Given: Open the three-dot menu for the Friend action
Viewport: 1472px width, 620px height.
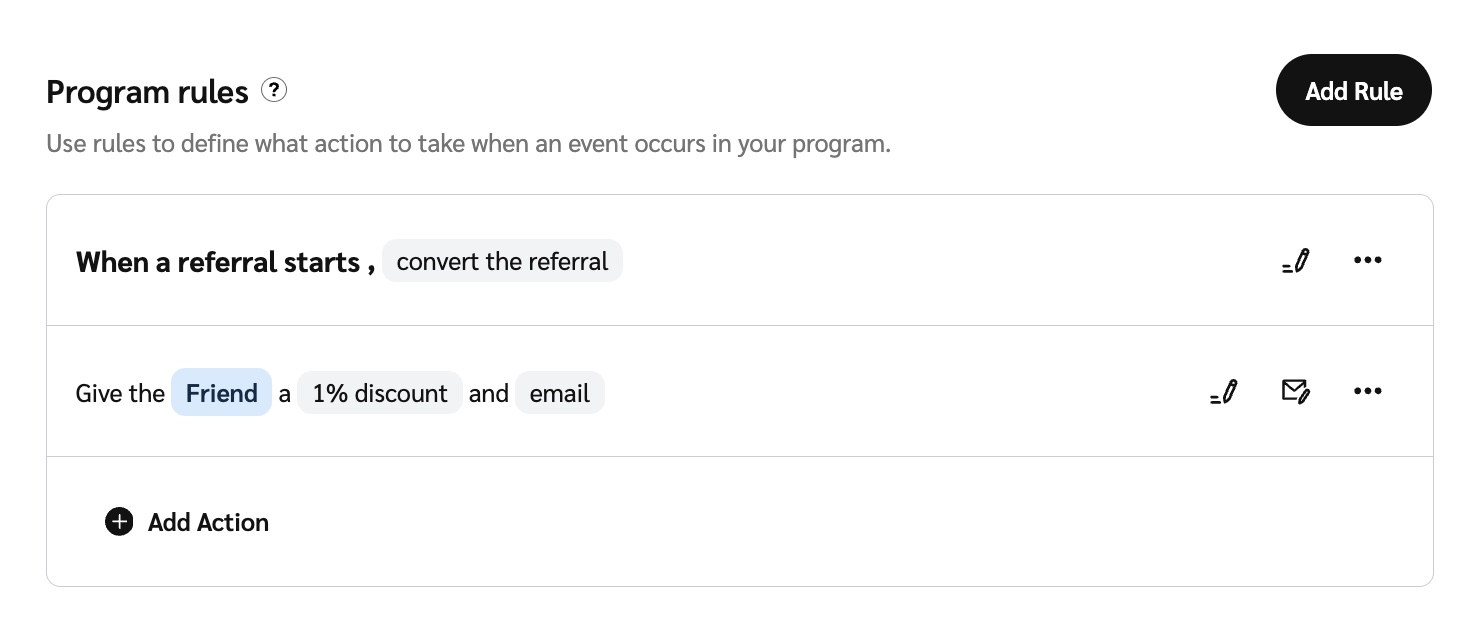Looking at the screenshot, I should 1367,392.
